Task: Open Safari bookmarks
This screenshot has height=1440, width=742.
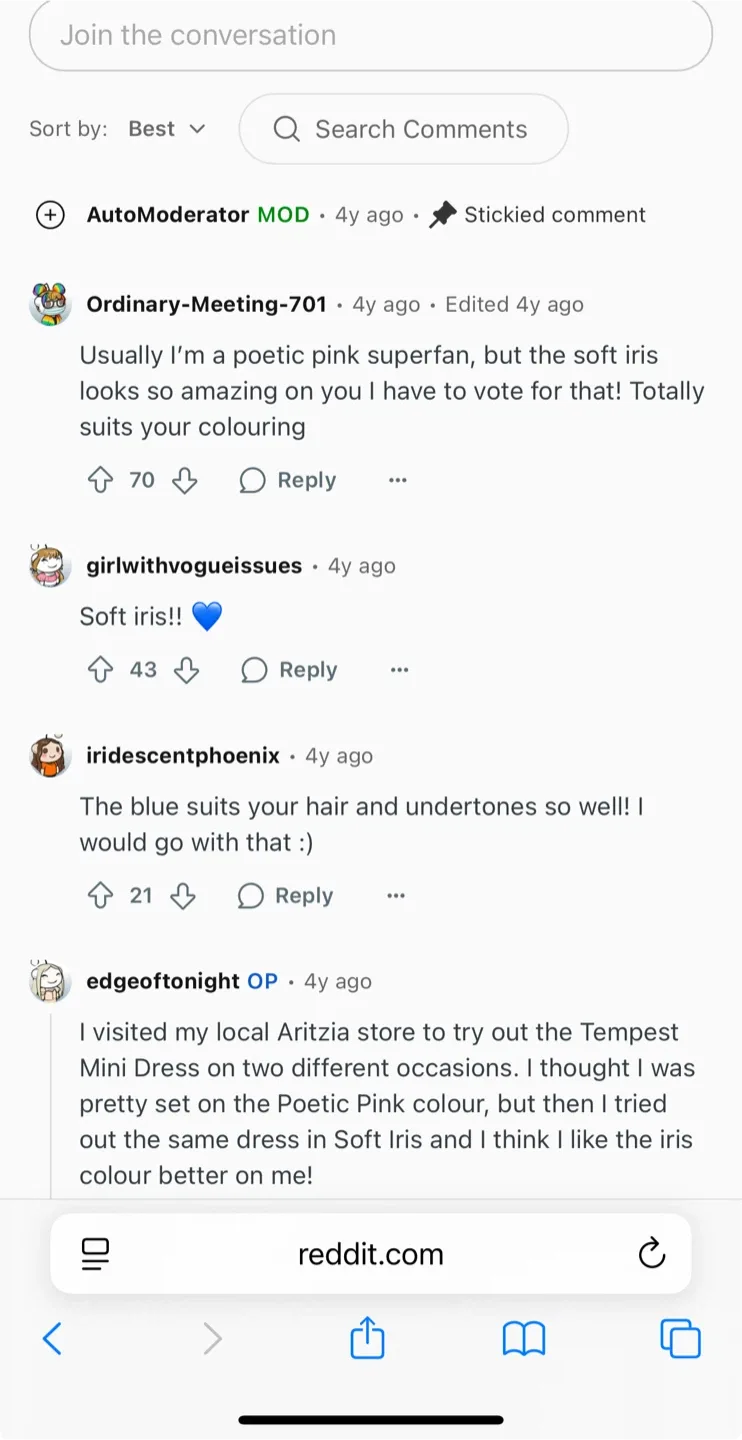Action: point(524,1338)
